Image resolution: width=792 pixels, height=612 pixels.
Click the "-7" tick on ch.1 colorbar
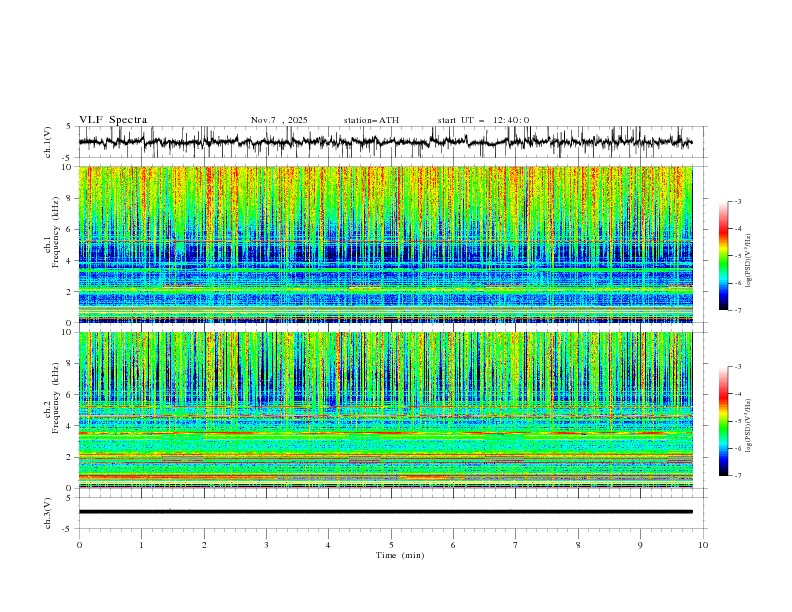pyautogui.click(x=737, y=310)
